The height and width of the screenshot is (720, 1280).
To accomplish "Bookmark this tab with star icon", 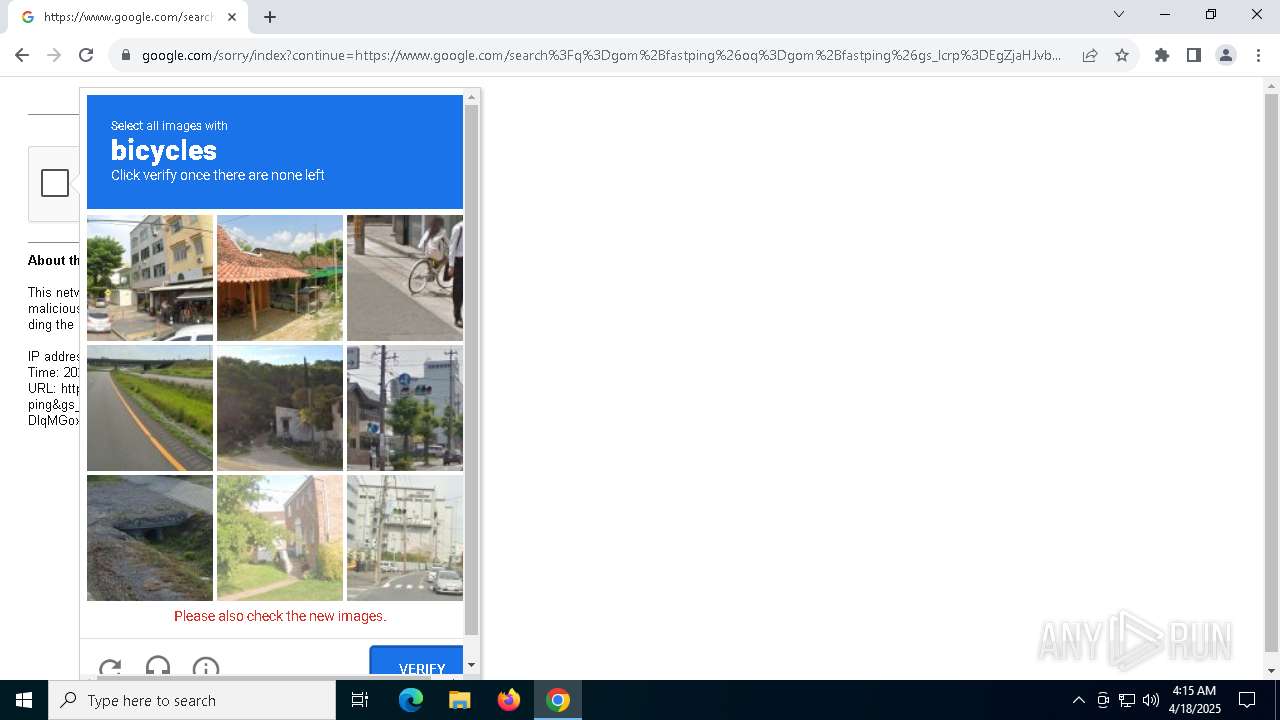I will pos(1122,55).
